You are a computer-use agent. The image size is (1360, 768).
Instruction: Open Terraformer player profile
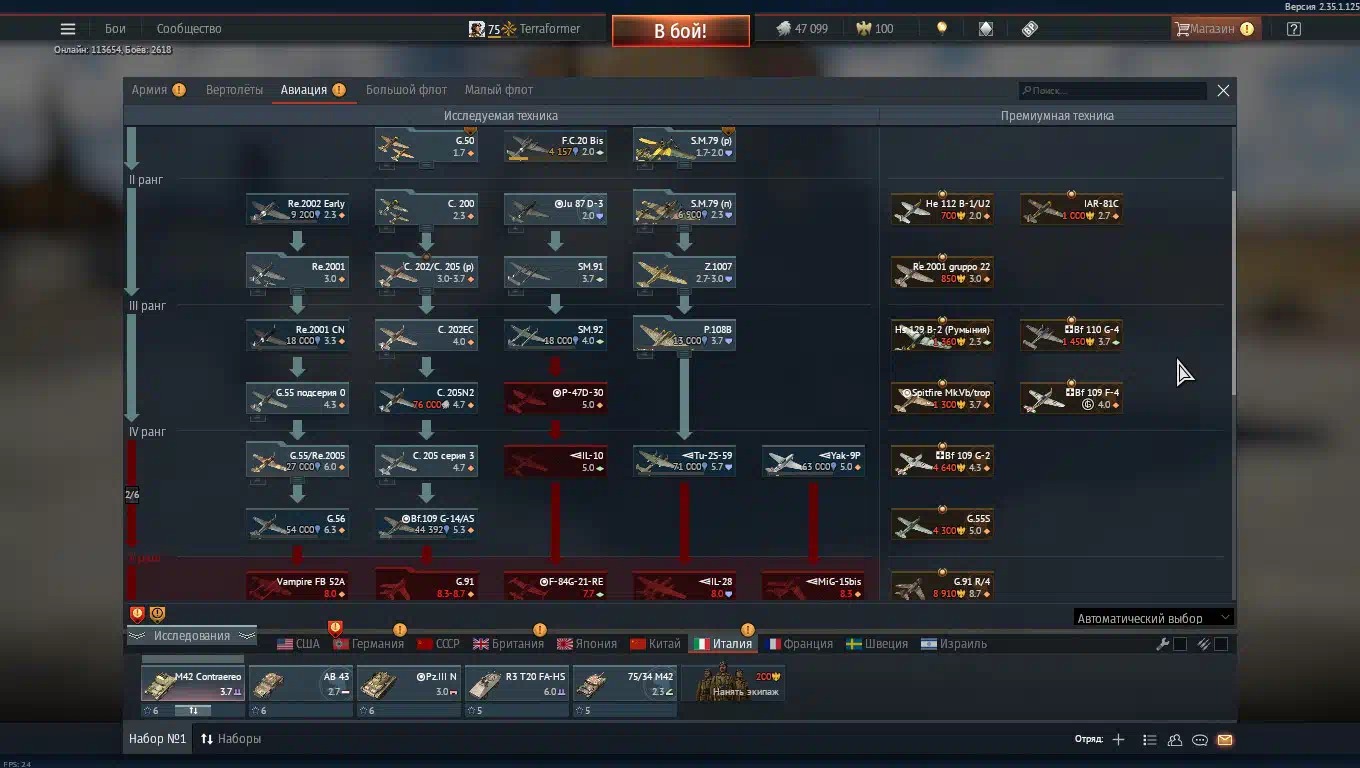524,29
